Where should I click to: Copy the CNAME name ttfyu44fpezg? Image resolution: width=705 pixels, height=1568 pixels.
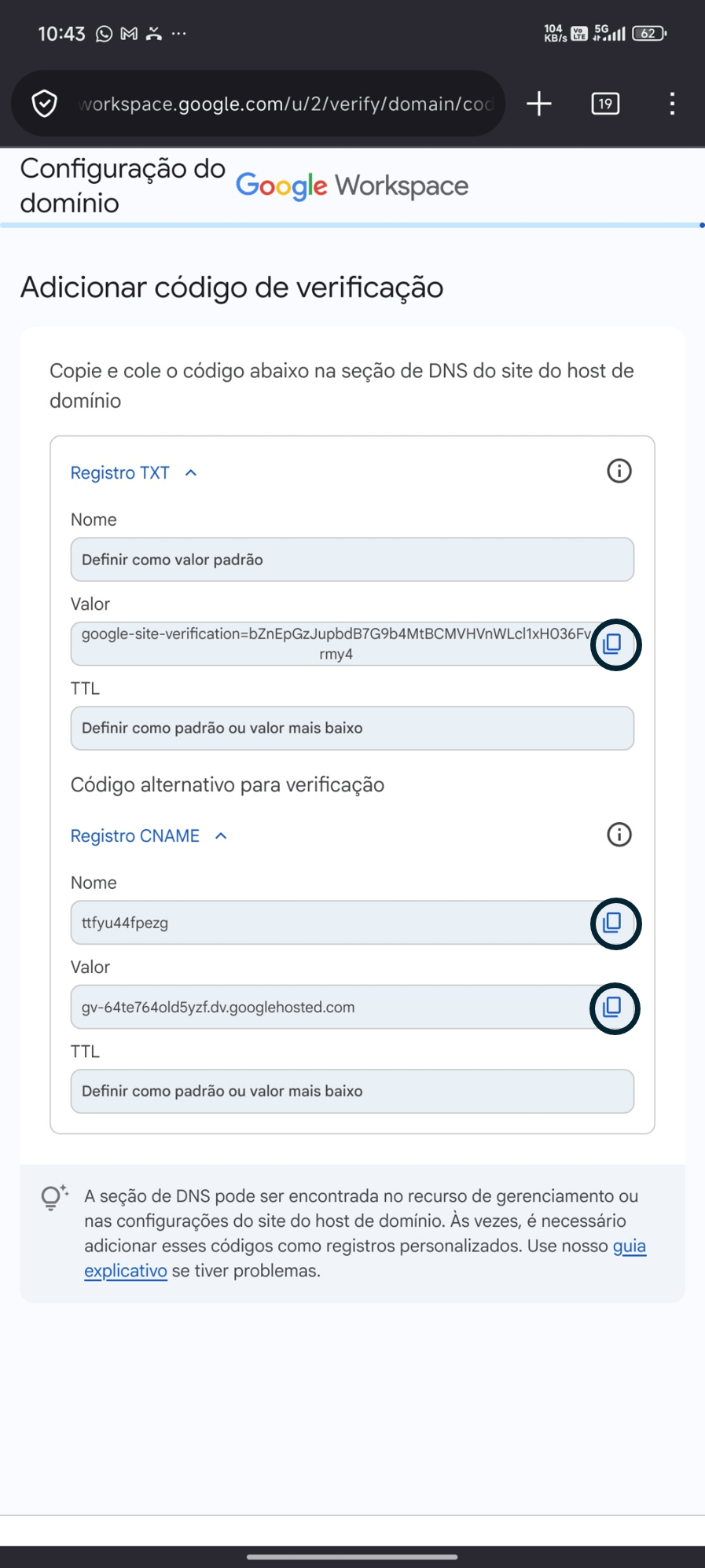tap(612, 923)
